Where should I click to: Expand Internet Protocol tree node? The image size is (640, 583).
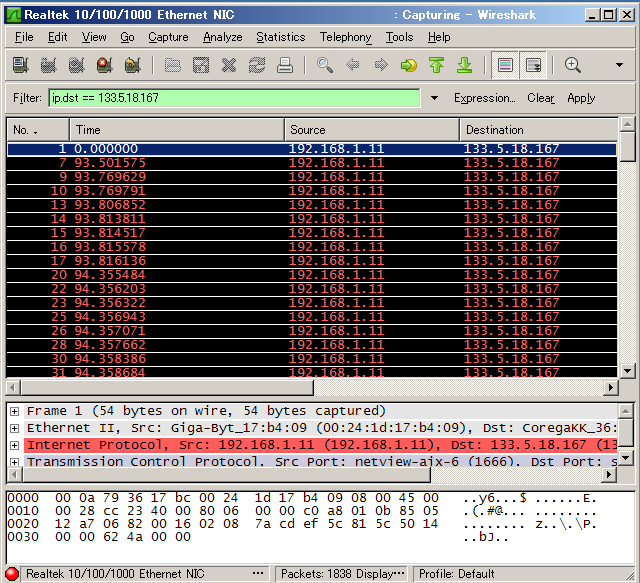click(x=14, y=445)
